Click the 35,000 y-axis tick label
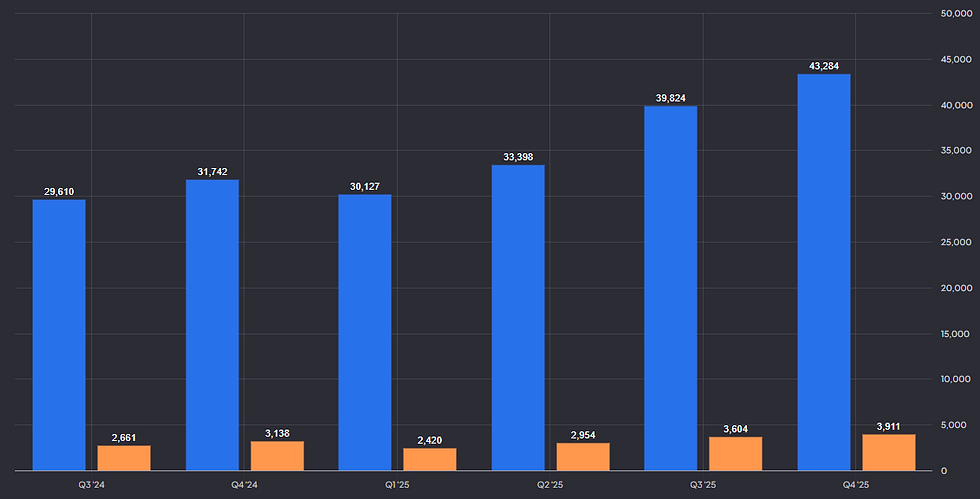980x499 pixels. point(956,151)
